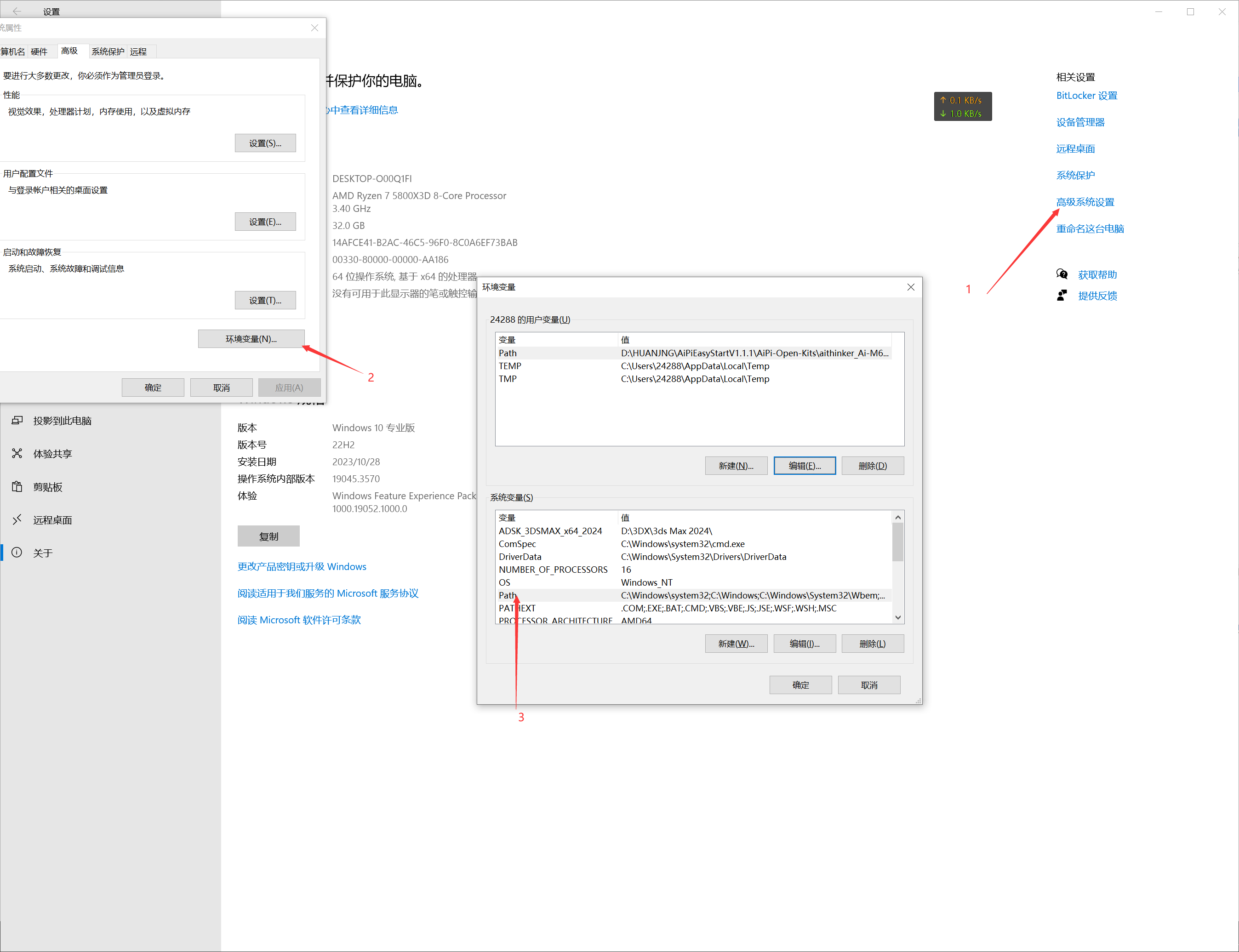Open 高级系统设置 link

pos(1085,202)
